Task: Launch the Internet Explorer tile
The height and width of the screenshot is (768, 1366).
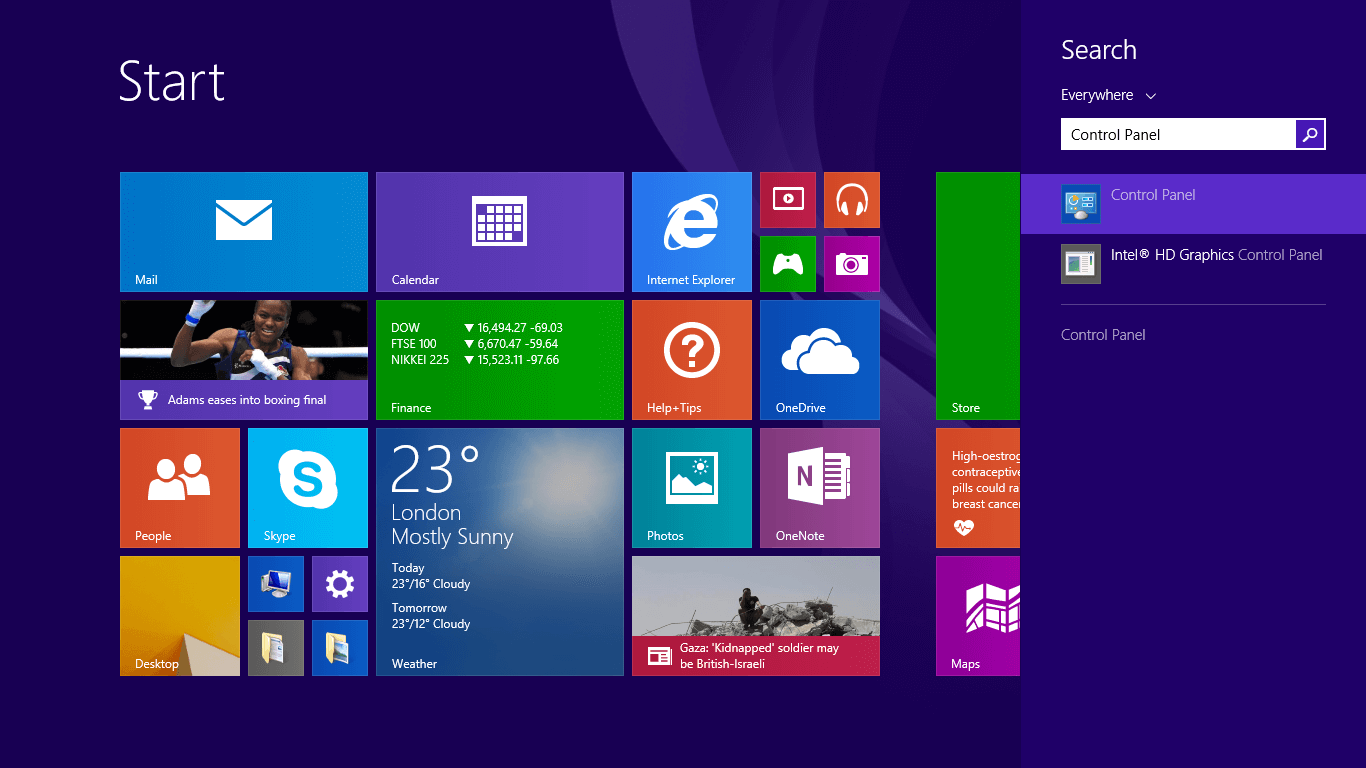Action: (692, 232)
